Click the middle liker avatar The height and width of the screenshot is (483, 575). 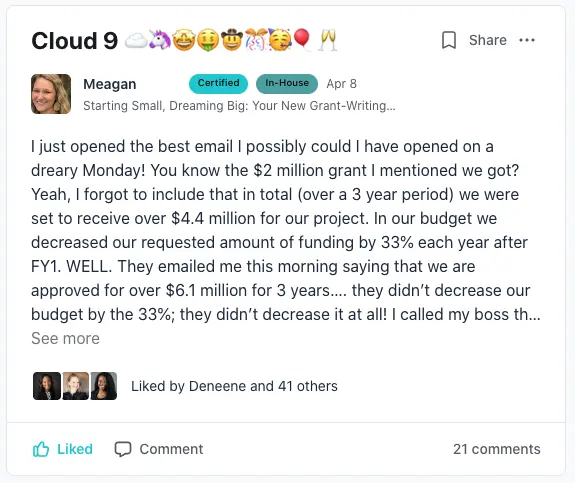(76, 386)
